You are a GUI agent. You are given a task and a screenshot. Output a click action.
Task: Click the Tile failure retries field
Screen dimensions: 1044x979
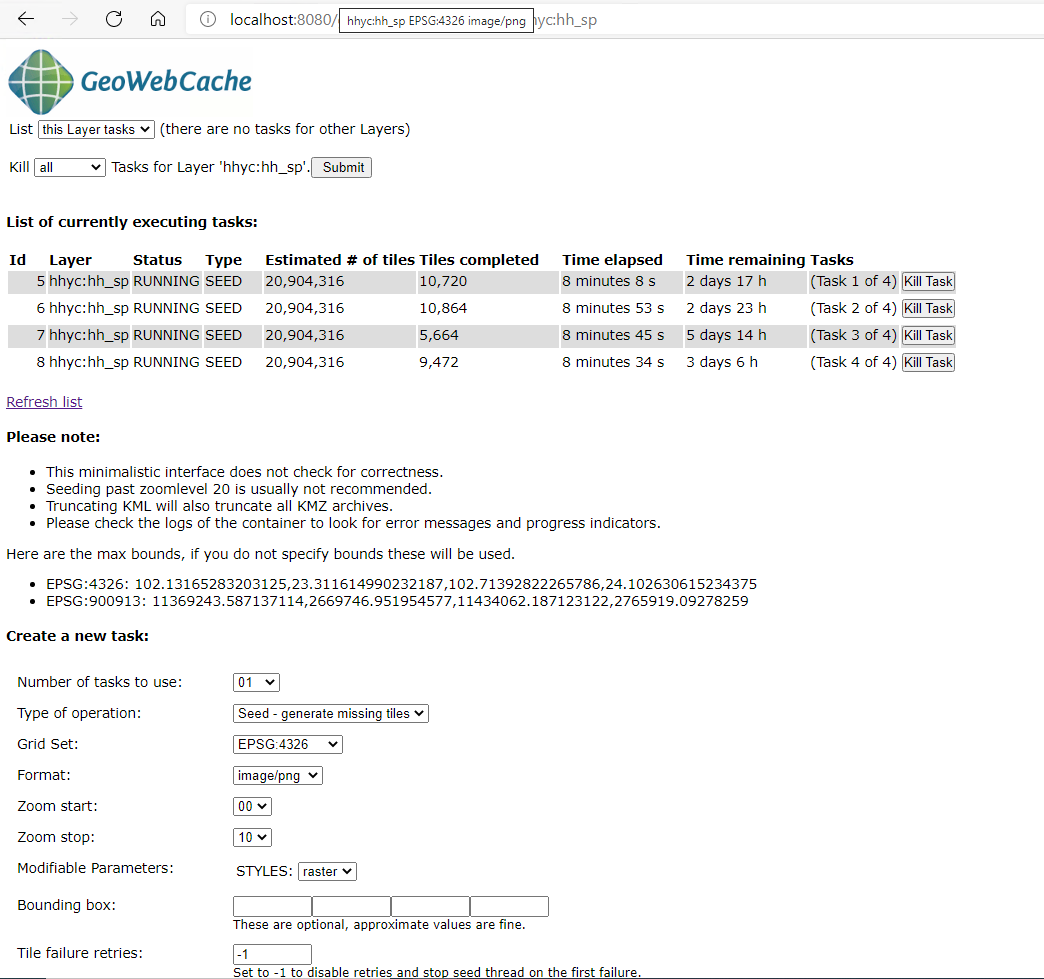click(272, 954)
